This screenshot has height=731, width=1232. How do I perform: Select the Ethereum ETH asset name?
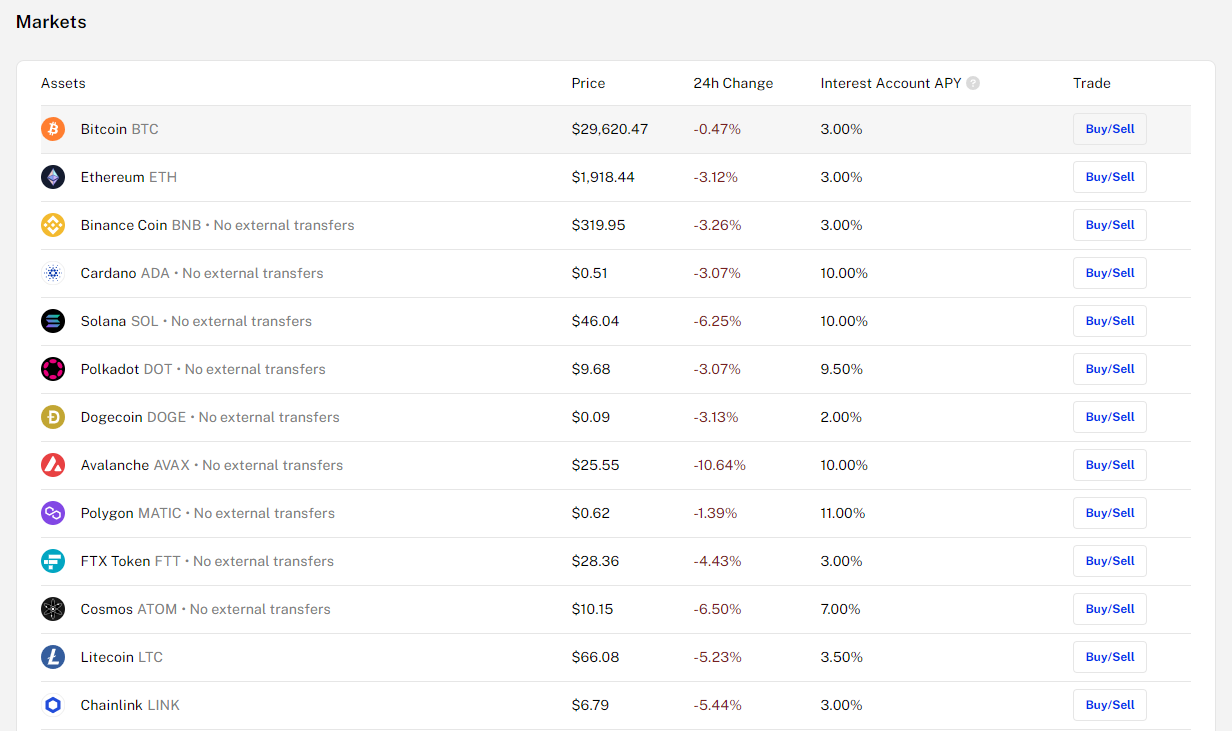(x=129, y=177)
